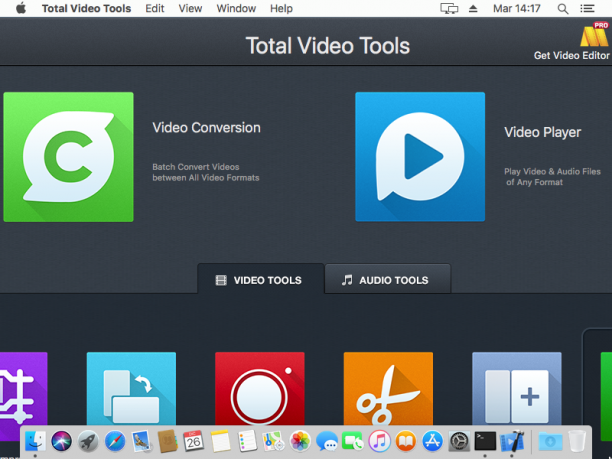Open the display mirroring menu bar icon
612x459 pixels.
pos(449,8)
